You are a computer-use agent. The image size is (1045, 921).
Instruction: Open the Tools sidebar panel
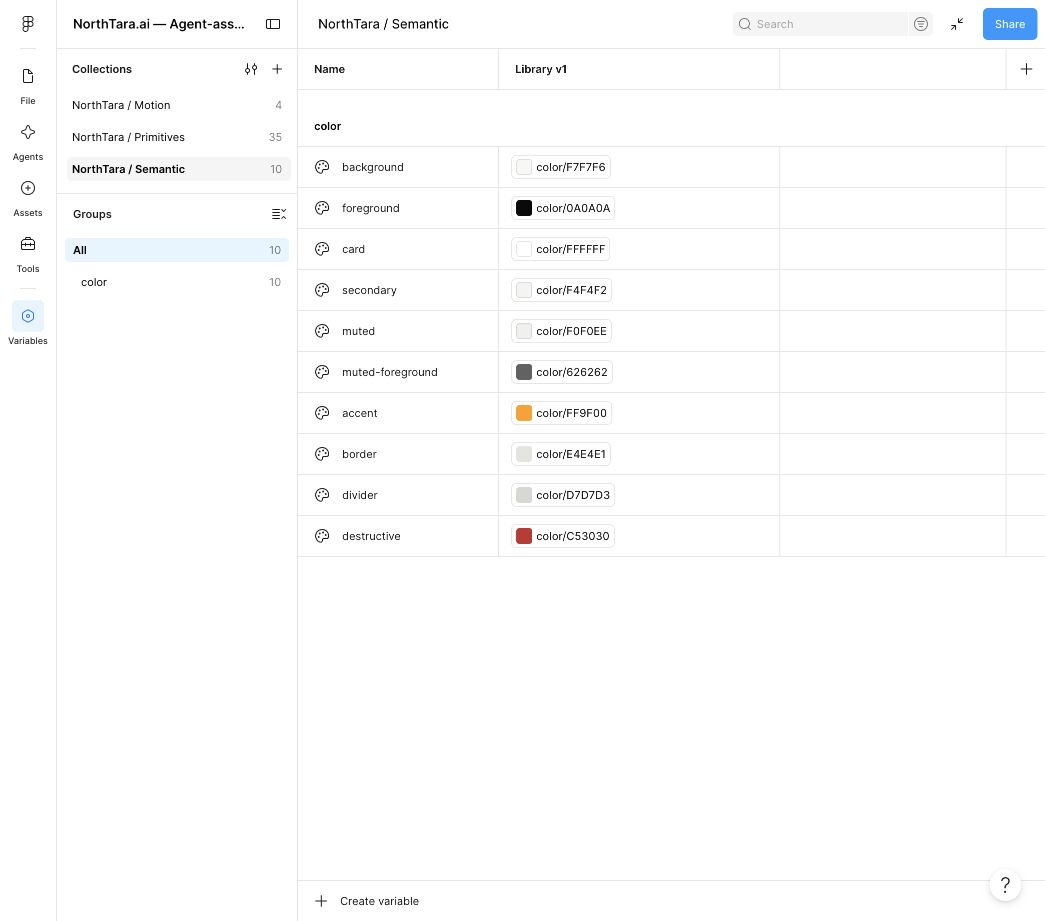pos(27,254)
